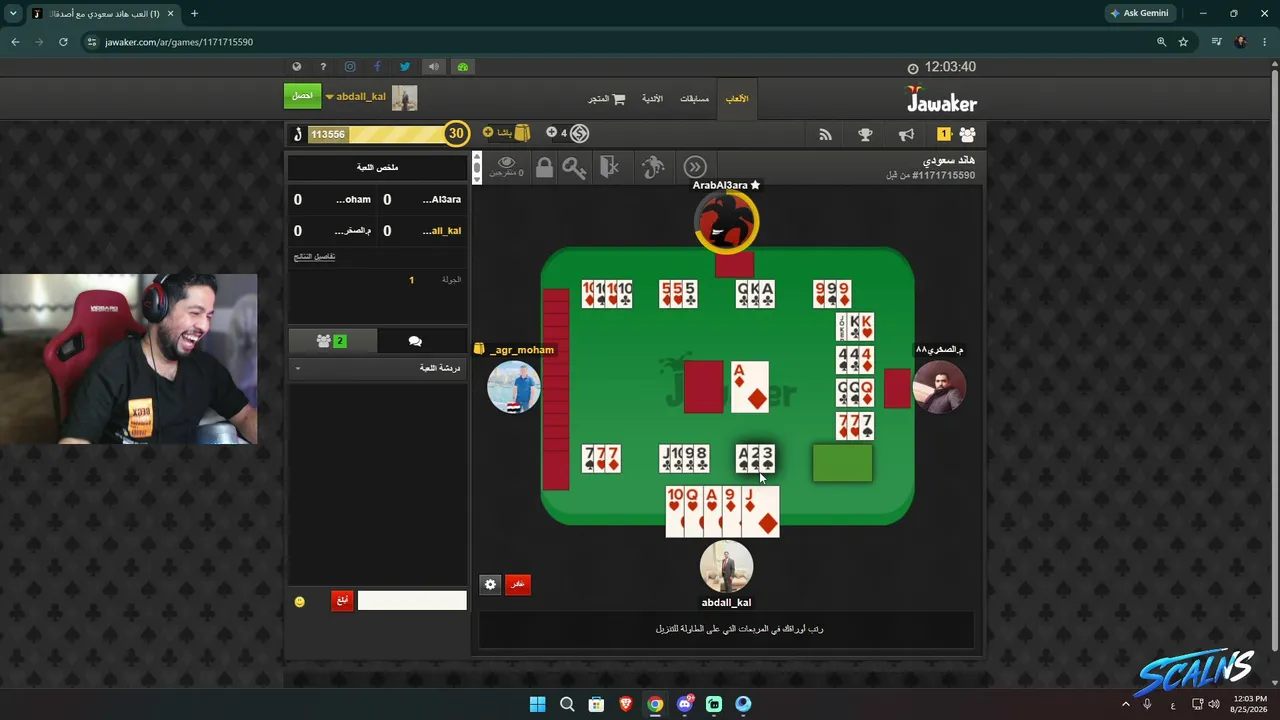This screenshot has height=720, width=1280.
Task: Click the token coin dollar icon
Action: coord(579,133)
